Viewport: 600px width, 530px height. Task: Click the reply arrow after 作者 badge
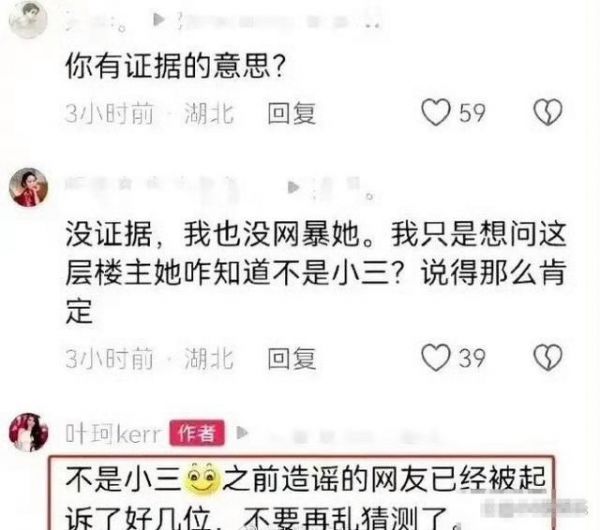[x=242, y=433]
